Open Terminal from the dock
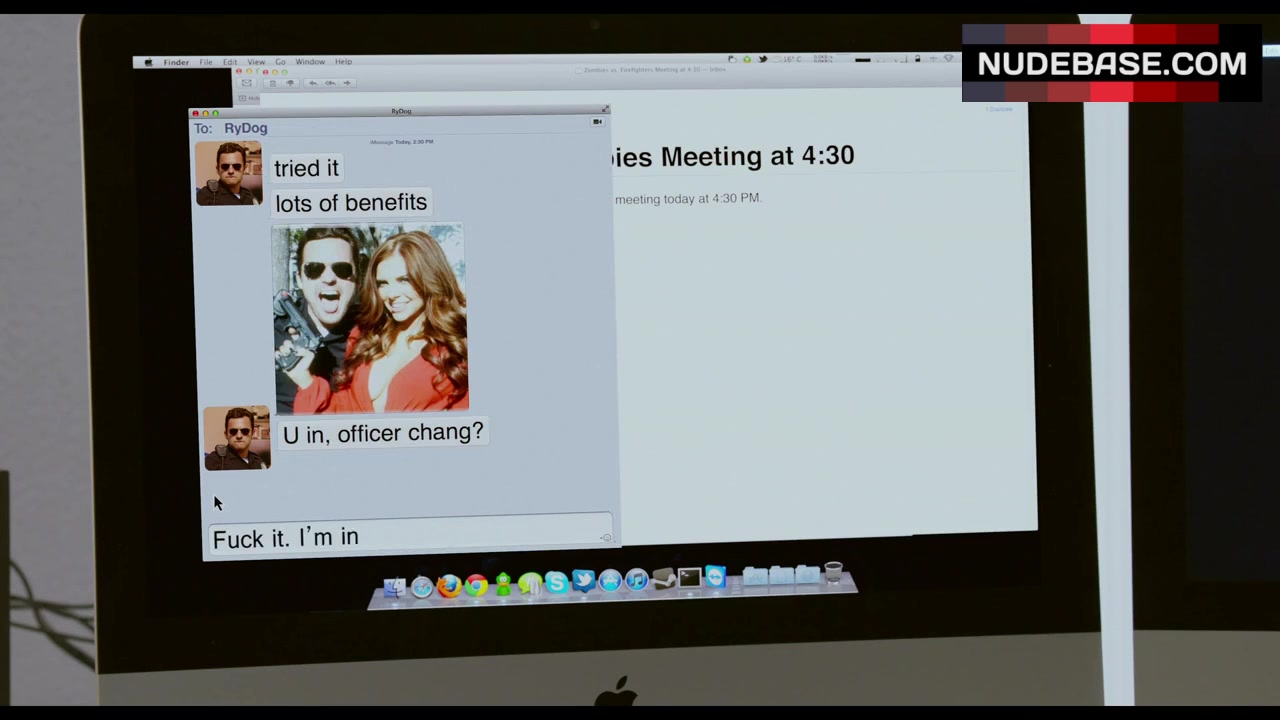Screen dimensions: 1280x720 point(689,579)
